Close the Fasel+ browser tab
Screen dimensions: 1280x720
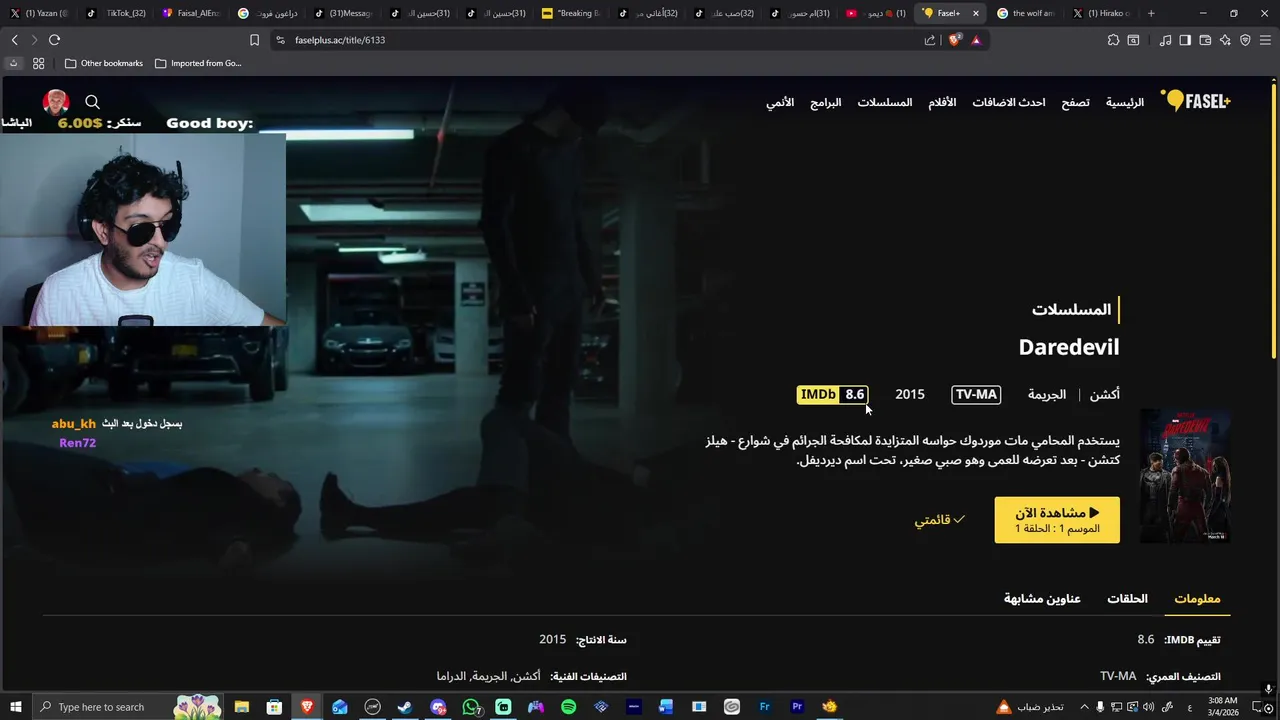975,13
